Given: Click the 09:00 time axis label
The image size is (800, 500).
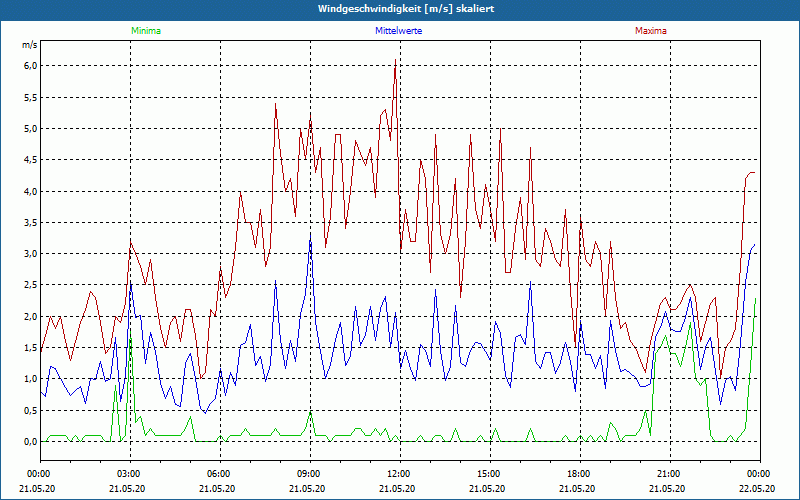Looking at the screenshot, I should 309,474.
